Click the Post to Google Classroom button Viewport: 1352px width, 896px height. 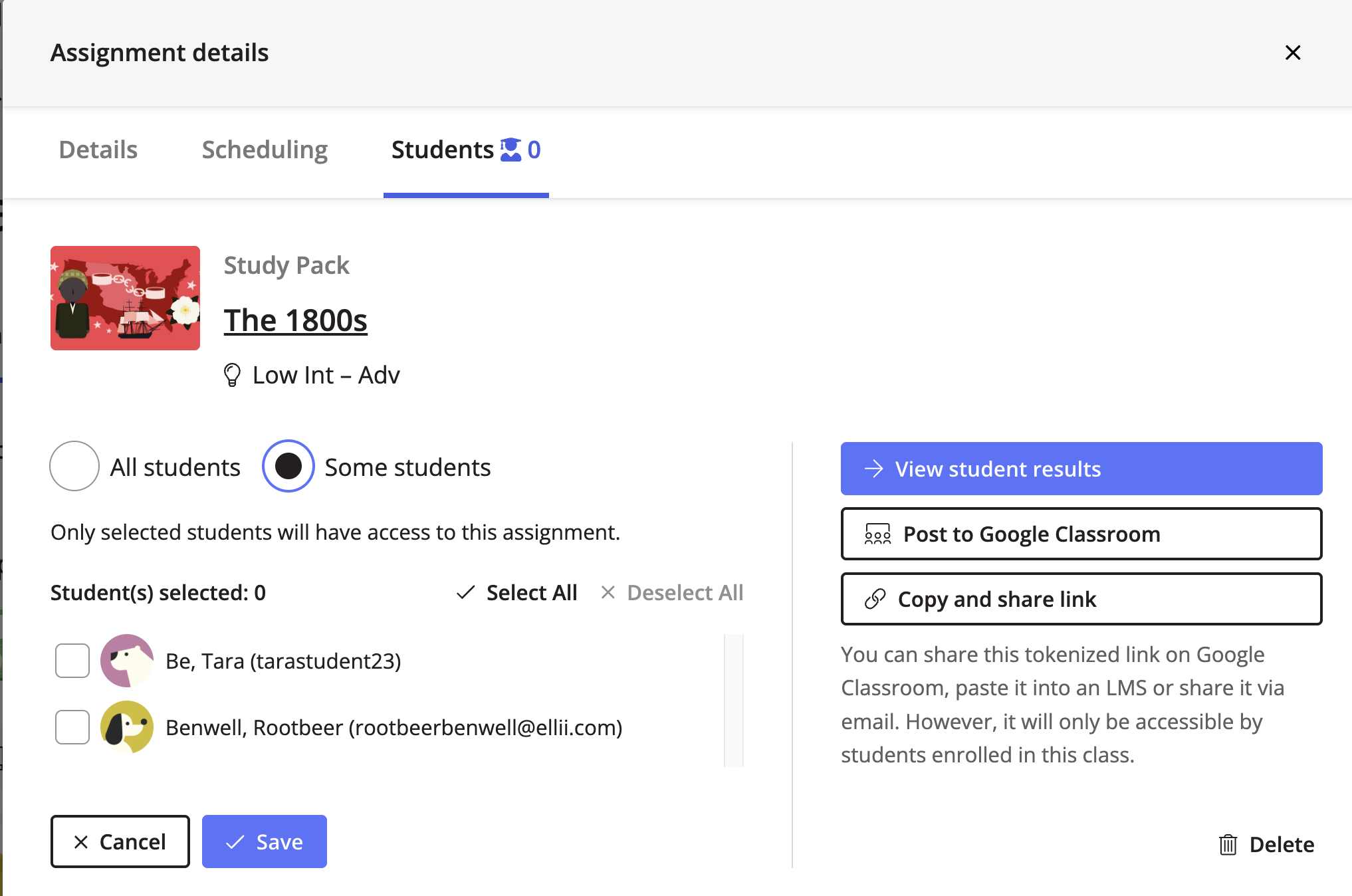coord(1081,534)
